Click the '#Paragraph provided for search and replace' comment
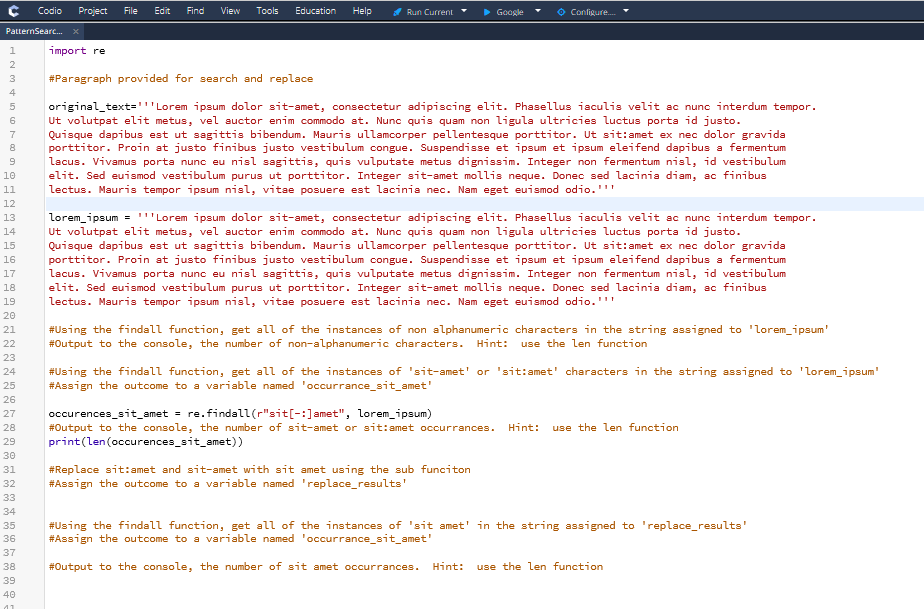 coord(181,78)
